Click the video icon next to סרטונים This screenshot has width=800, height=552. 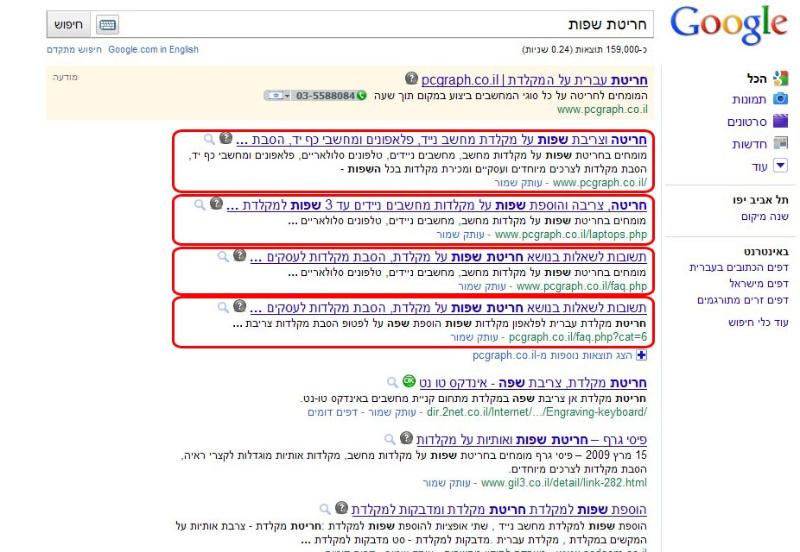tap(780, 121)
